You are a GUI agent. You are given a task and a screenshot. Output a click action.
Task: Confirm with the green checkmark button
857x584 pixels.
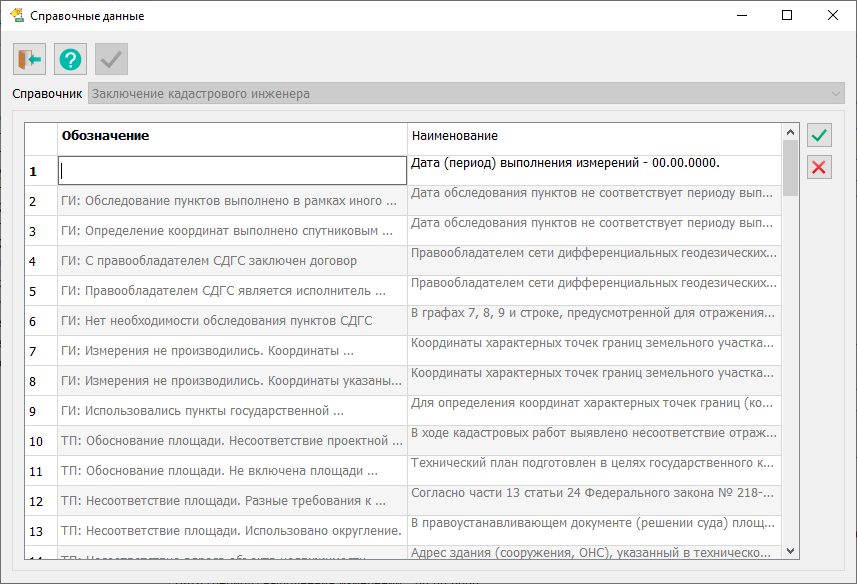[x=819, y=135]
